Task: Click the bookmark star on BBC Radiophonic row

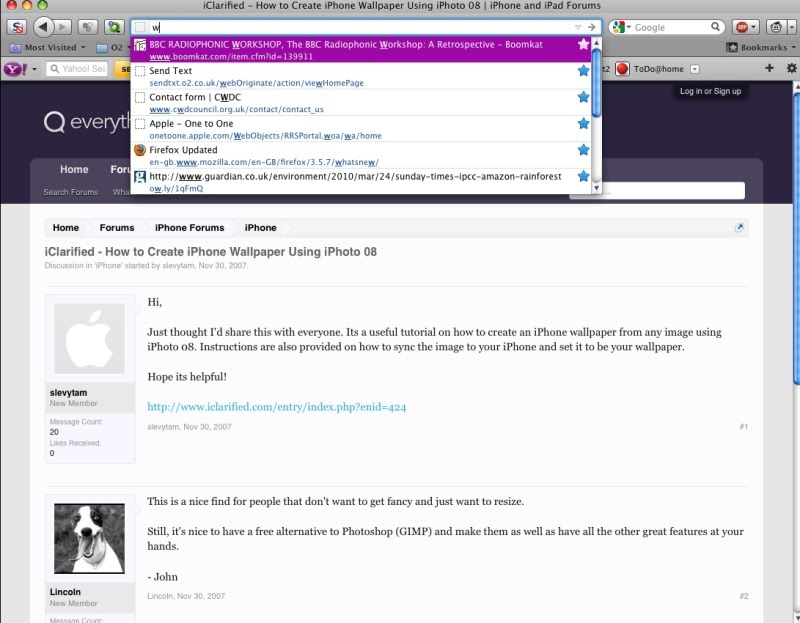Action: tap(583, 44)
